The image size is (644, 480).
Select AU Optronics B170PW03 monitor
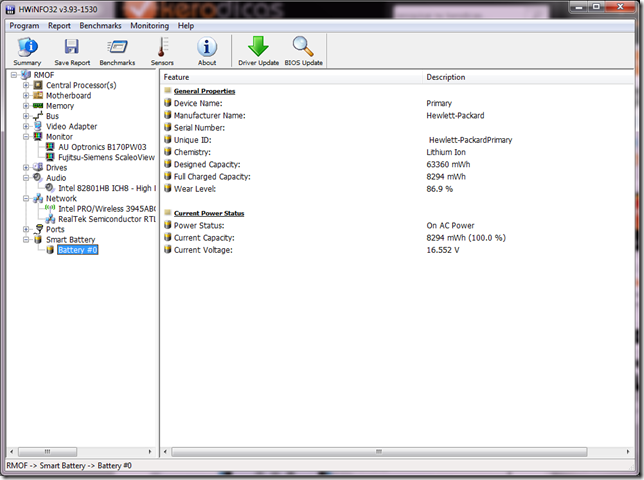[x=102, y=147]
